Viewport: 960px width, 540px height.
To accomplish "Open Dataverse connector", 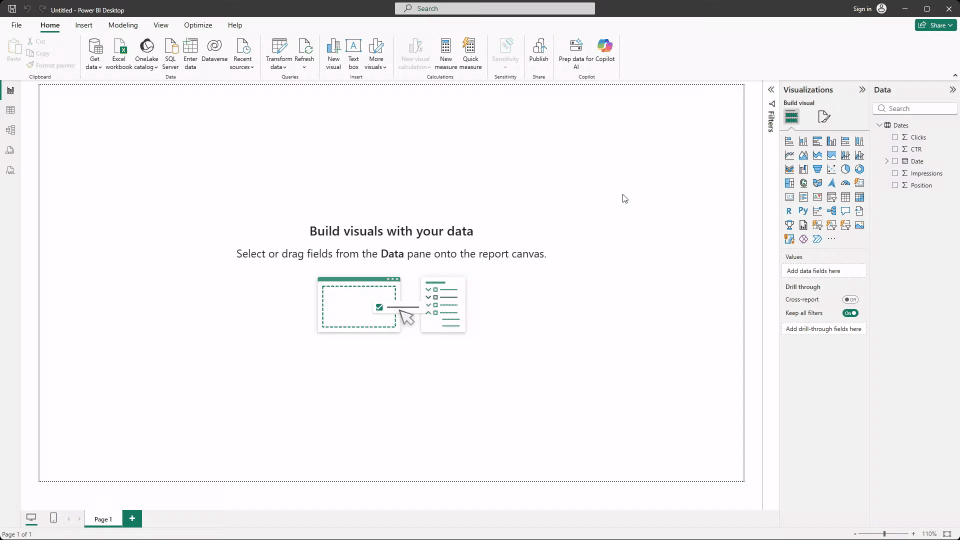I will tap(214, 51).
